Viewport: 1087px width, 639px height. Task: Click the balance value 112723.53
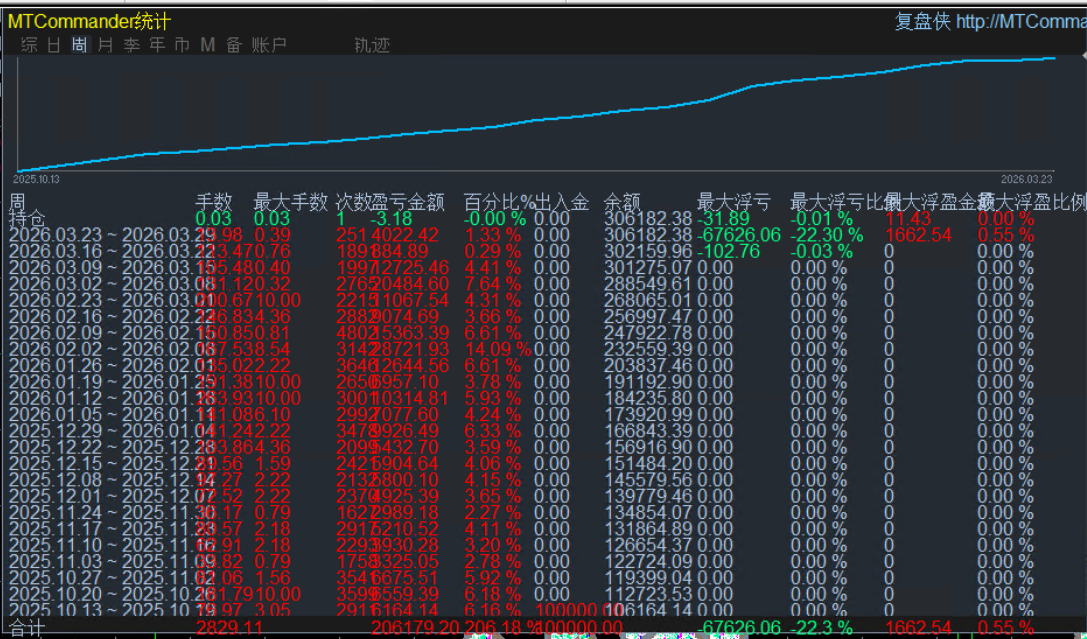tap(648, 594)
